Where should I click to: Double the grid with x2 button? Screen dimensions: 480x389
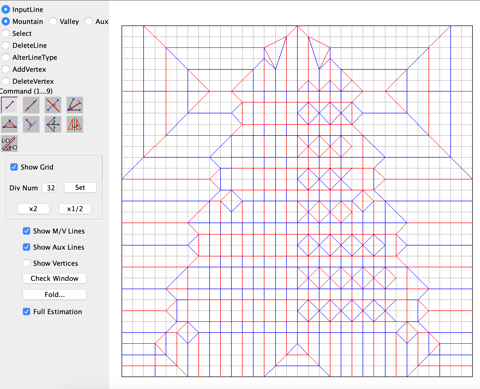(x=33, y=209)
